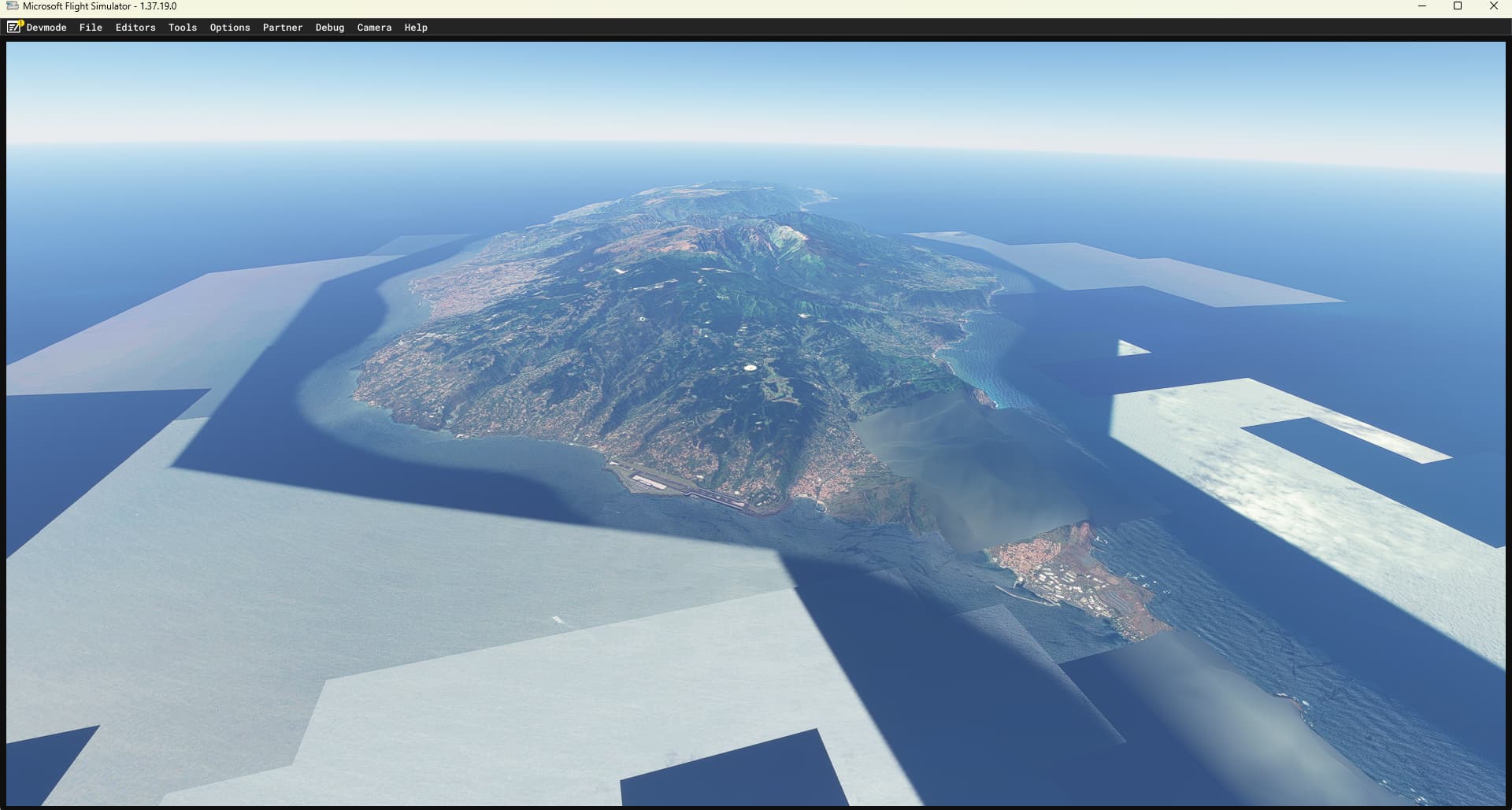The height and width of the screenshot is (810, 1512).
Task: Open the File menu
Action: click(91, 28)
